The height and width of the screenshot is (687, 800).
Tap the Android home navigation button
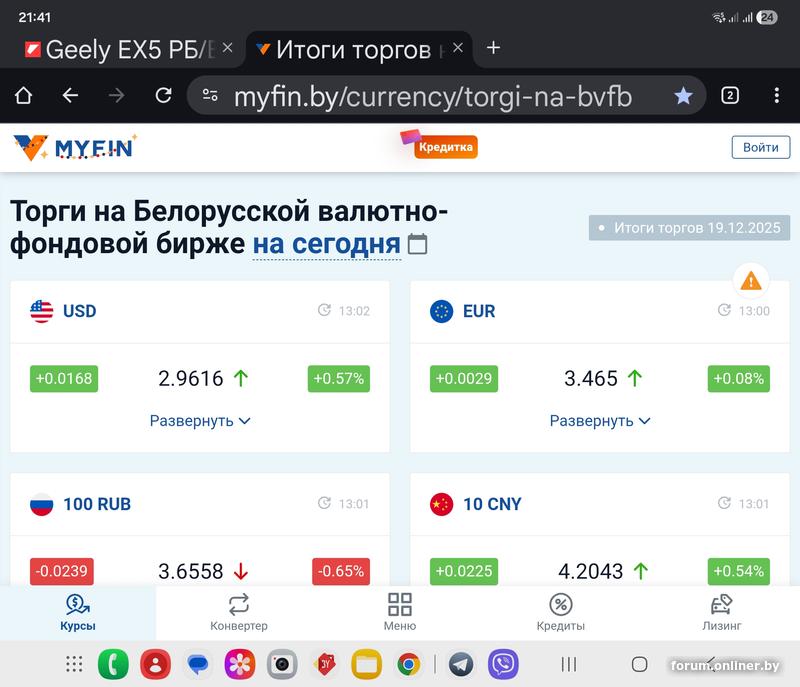(639, 664)
